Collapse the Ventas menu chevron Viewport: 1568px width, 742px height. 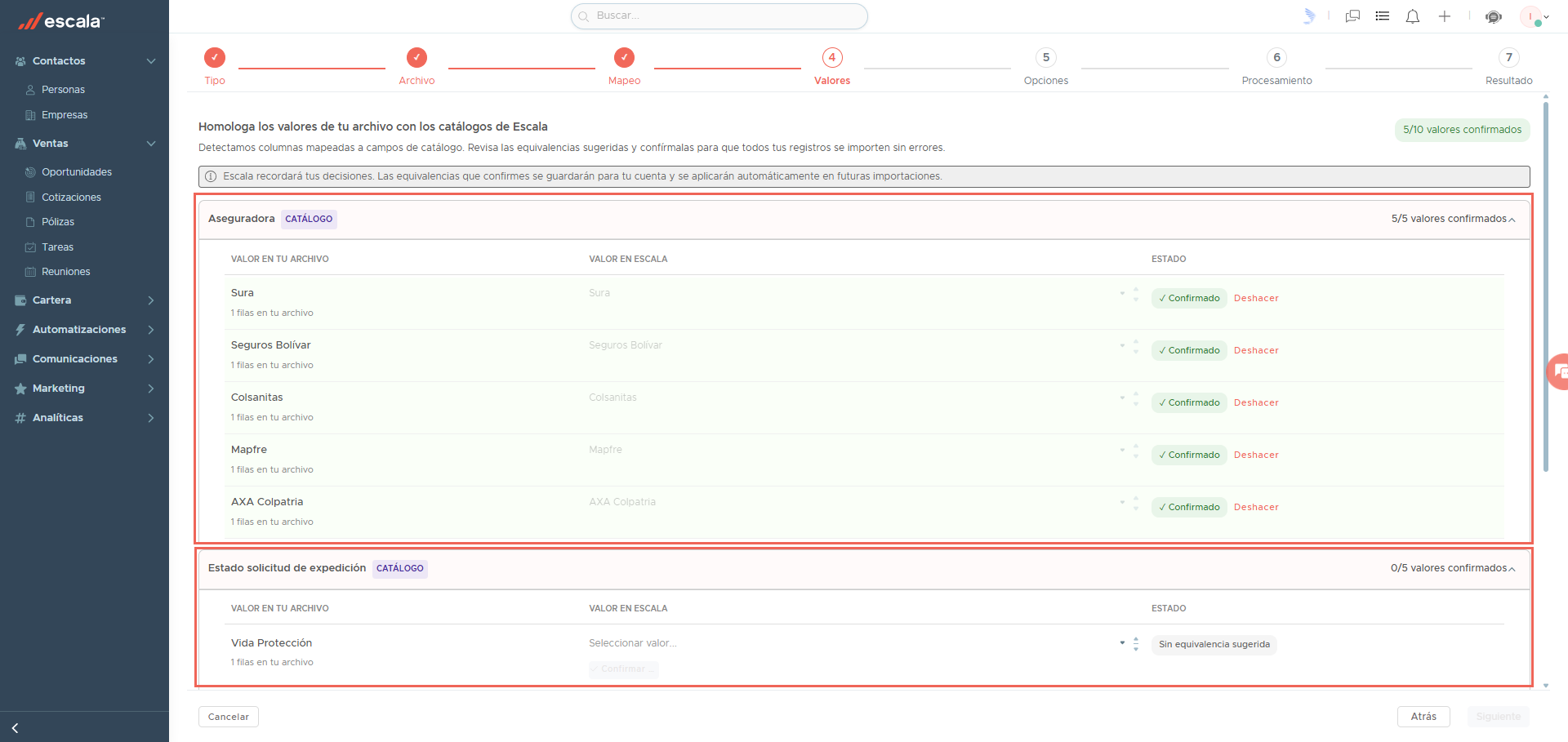pyautogui.click(x=151, y=144)
